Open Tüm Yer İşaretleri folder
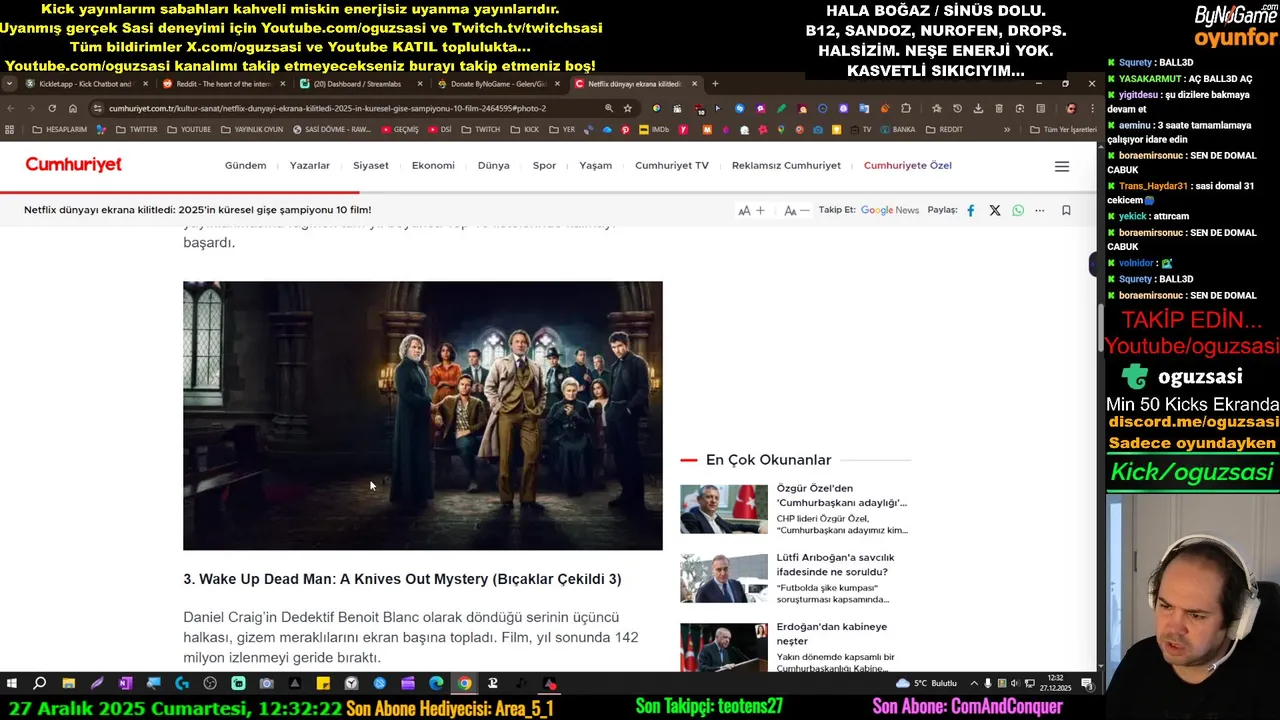 1064,129
